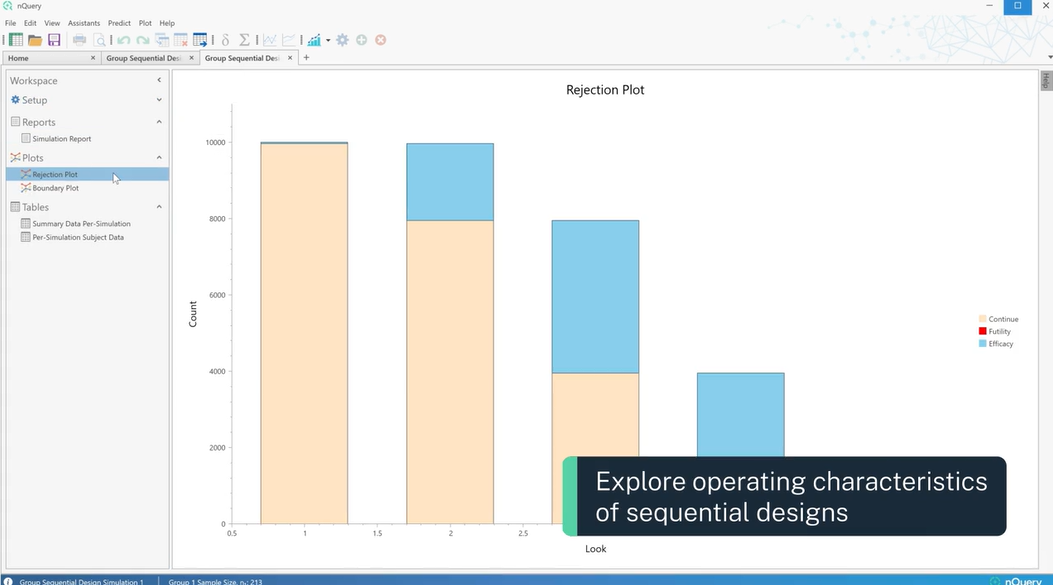Screen dimensions: 1053x585
Task: Select Summary Data Per-Simulation table
Action: (x=74, y=223)
